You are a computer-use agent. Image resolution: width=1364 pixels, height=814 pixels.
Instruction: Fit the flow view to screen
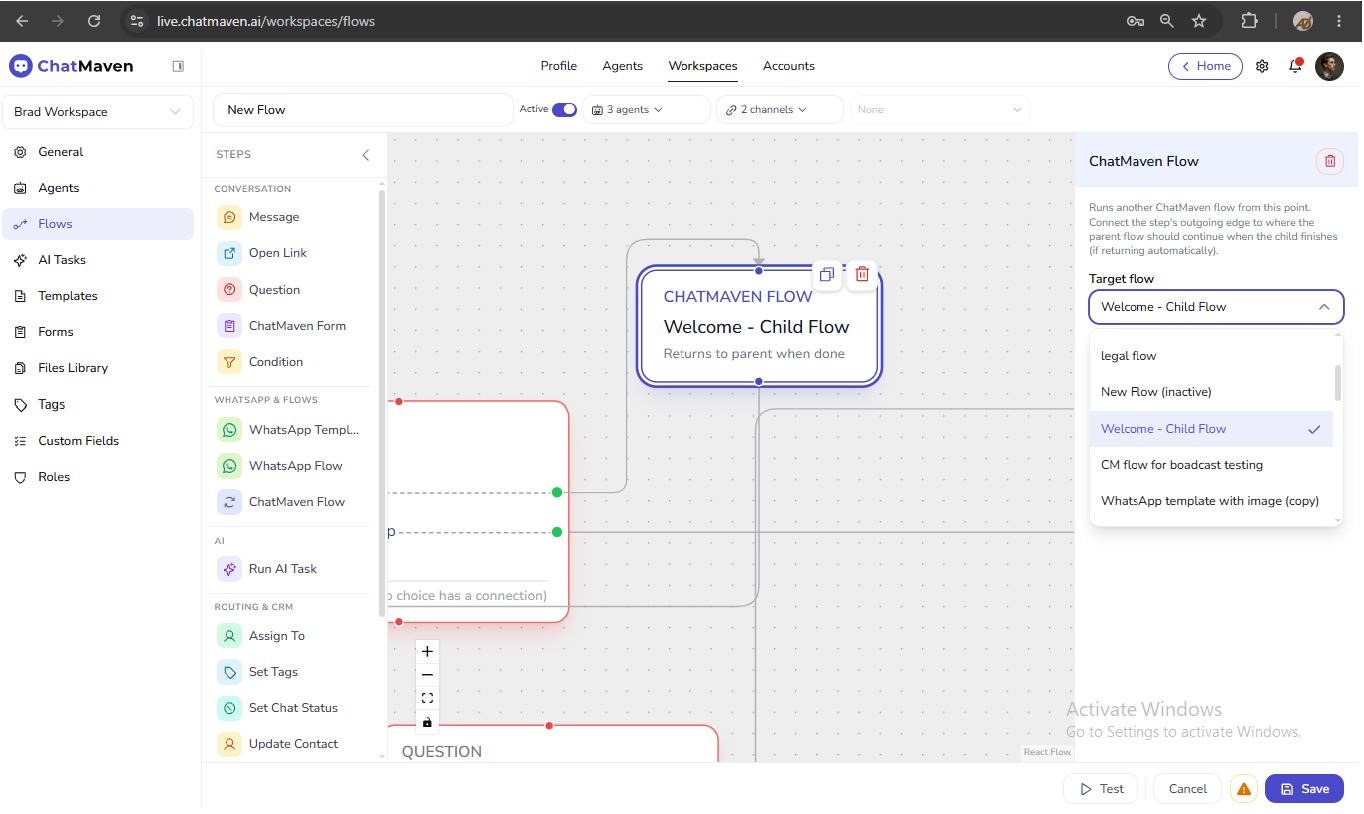428,698
